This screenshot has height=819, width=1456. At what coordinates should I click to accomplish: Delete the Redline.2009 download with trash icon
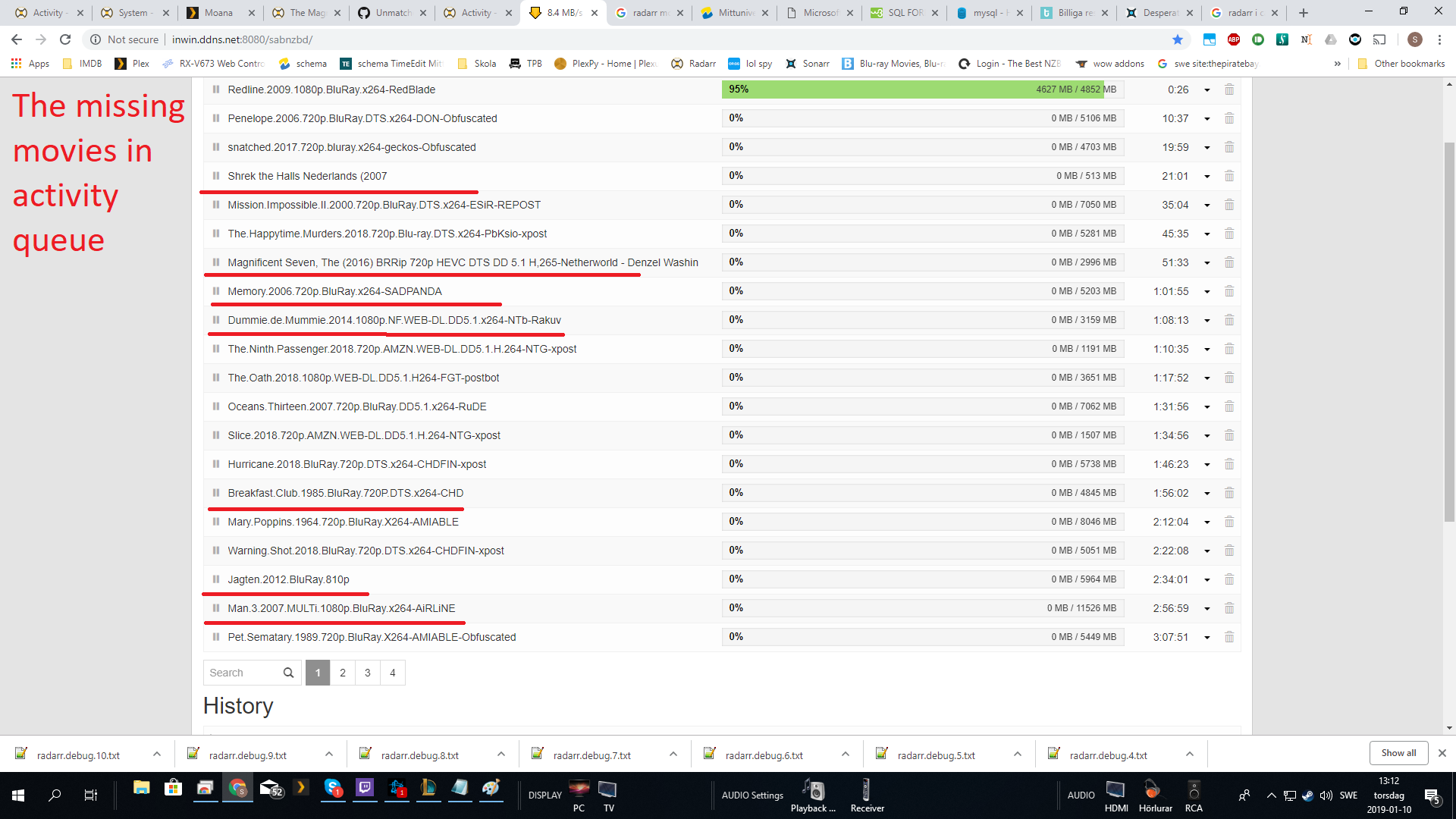click(1229, 89)
